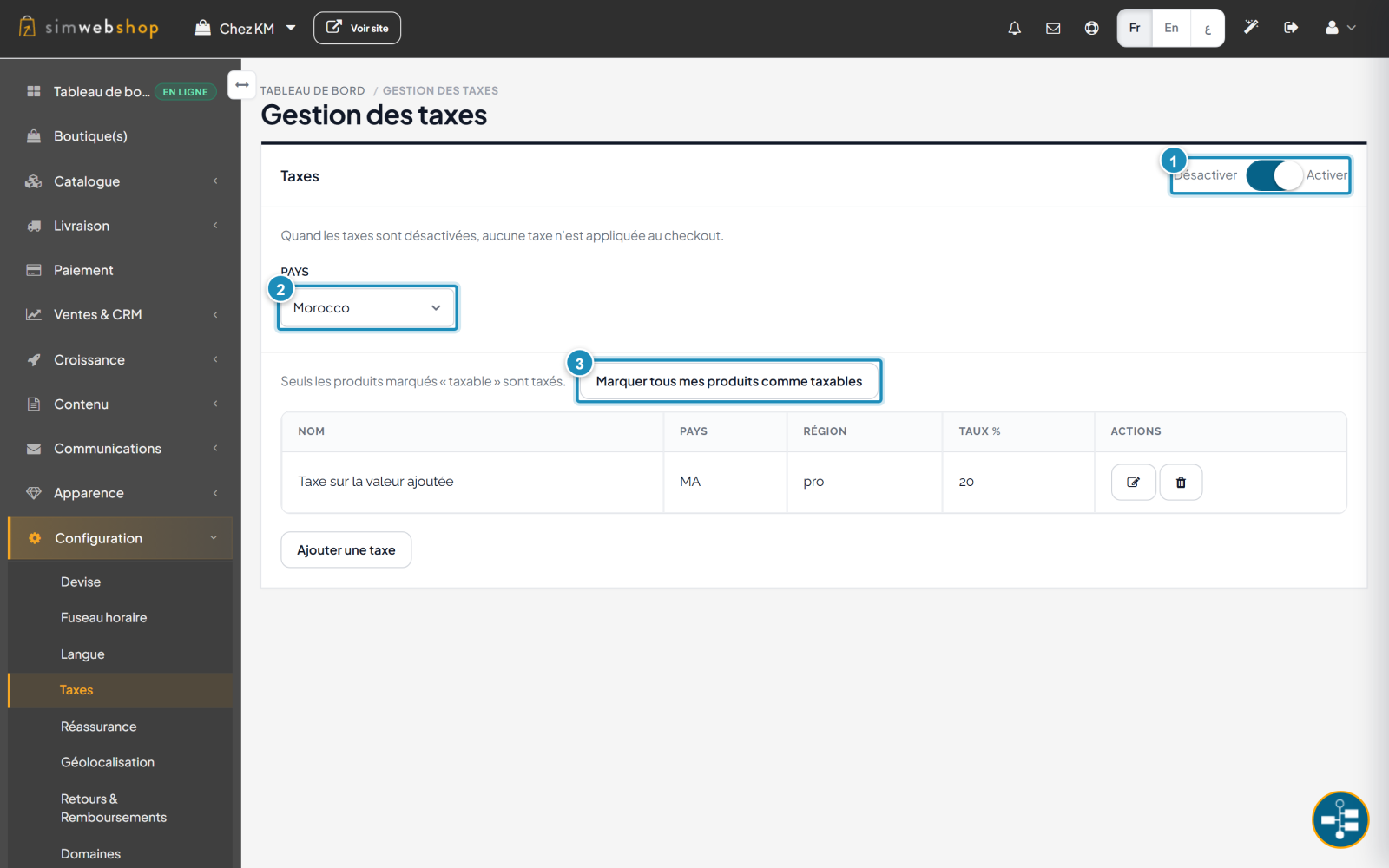Image resolution: width=1389 pixels, height=868 pixels.
Task: Click Ajouter une taxe button
Action: (x=346, y=550)
